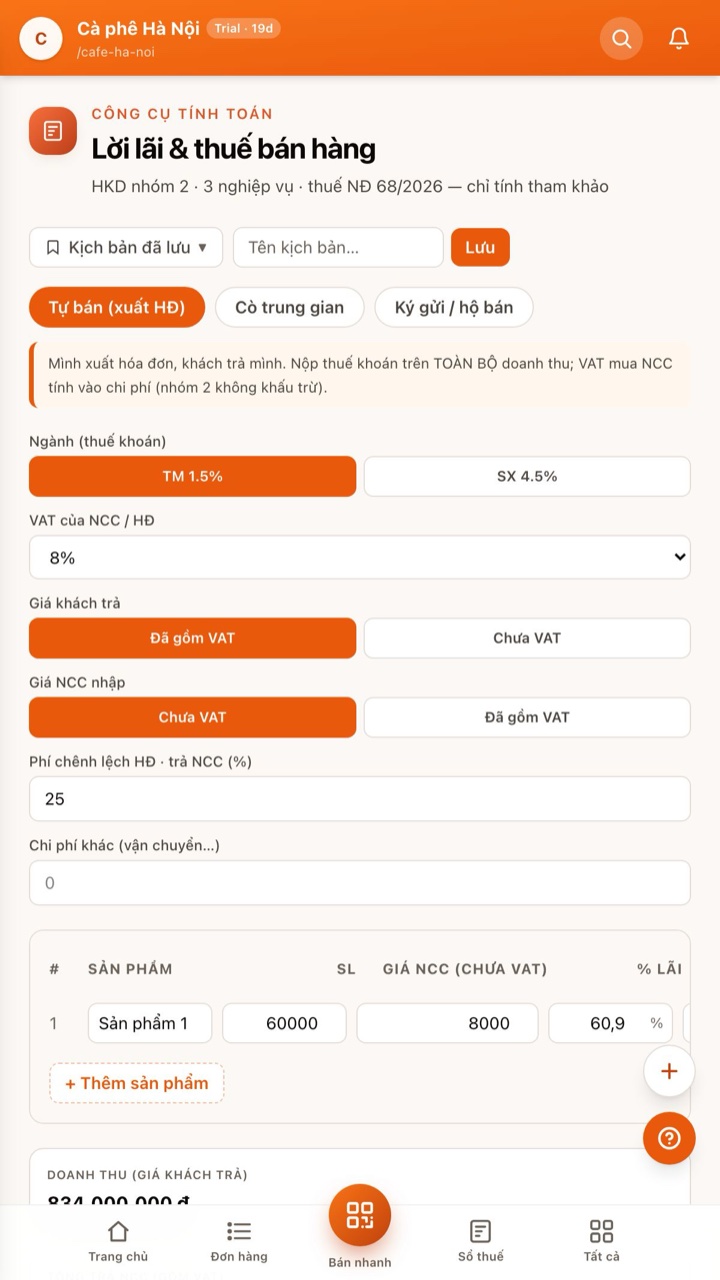Select SX 4.5% tax rate
The height and width of the screenshot is (1280, 720).
tap(527, 476)
